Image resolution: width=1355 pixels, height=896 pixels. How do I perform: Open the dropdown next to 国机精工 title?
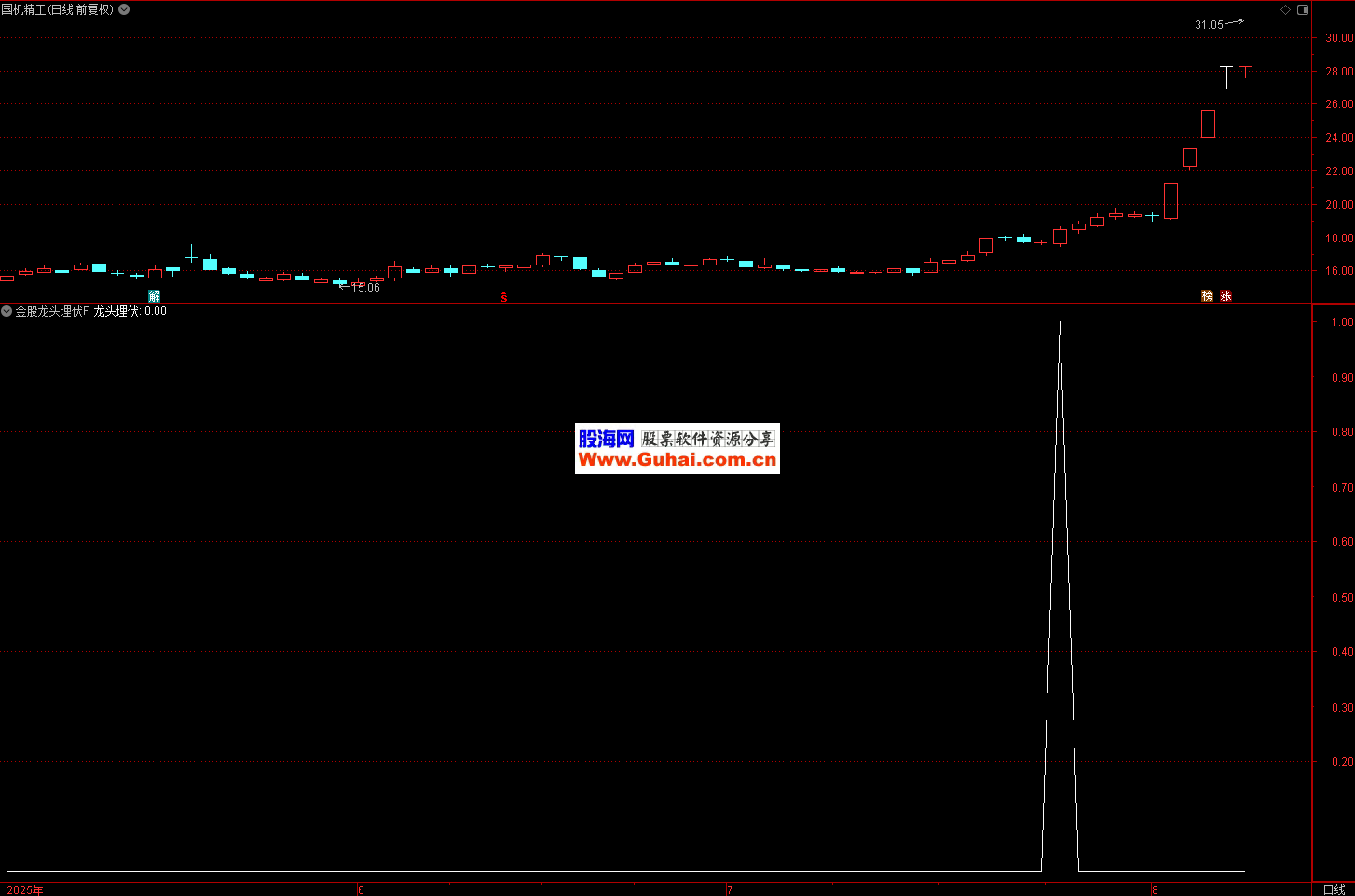124,9
